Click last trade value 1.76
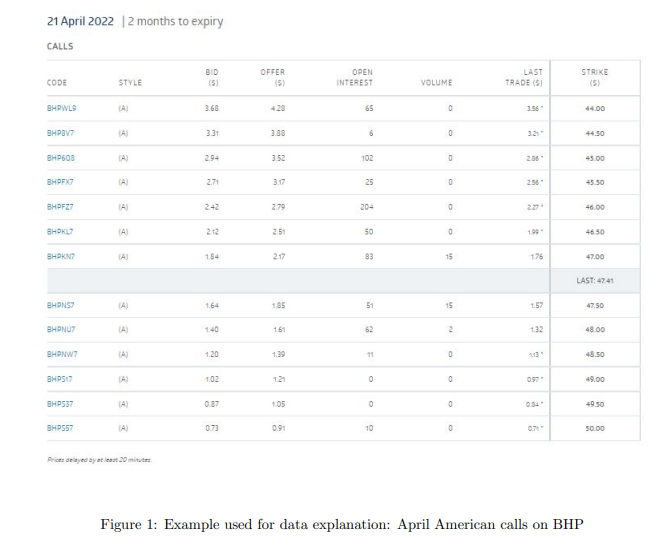662x548 pixels. [x=537, y=257]
